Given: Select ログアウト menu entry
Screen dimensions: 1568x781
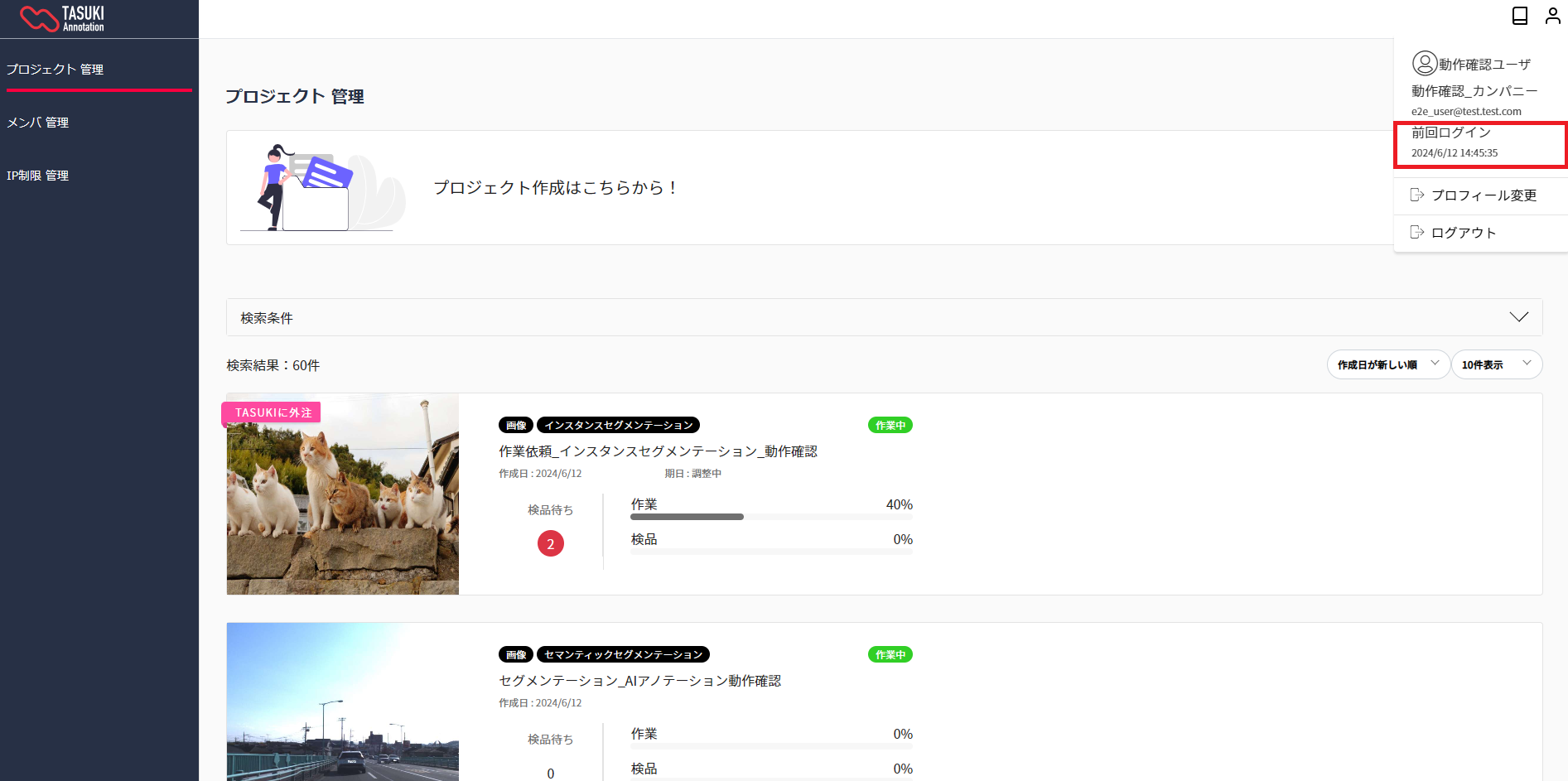Looking at the screenshot, I should coord(1481,233).
